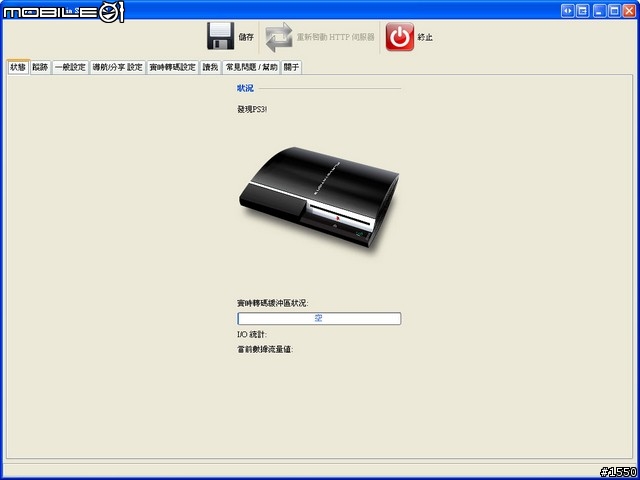The image size is (640, 480).
Task: Open the 一般設定 (General settings) tab
Action: (x=71, y=67)
